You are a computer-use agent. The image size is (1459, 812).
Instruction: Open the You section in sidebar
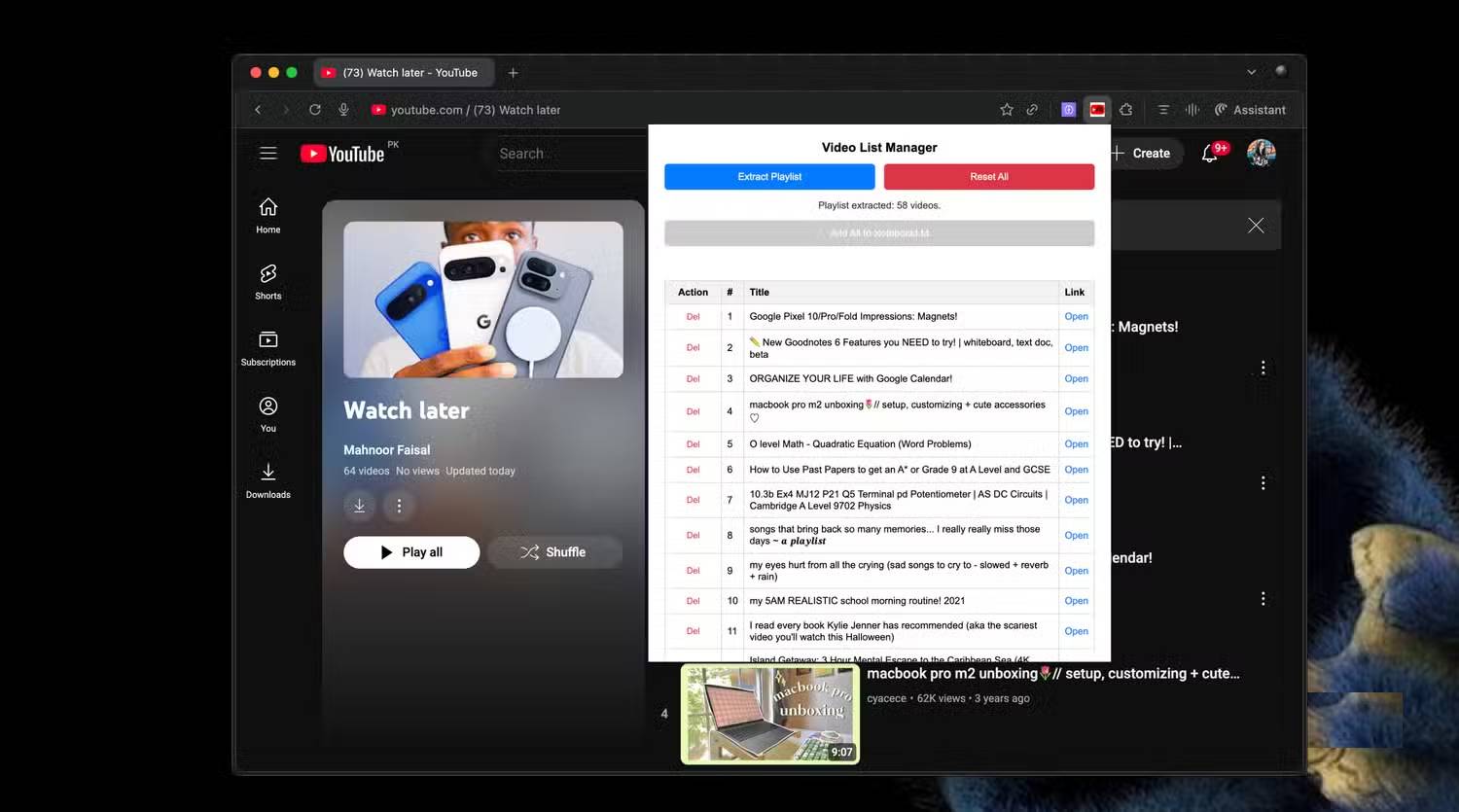point(268,414)
